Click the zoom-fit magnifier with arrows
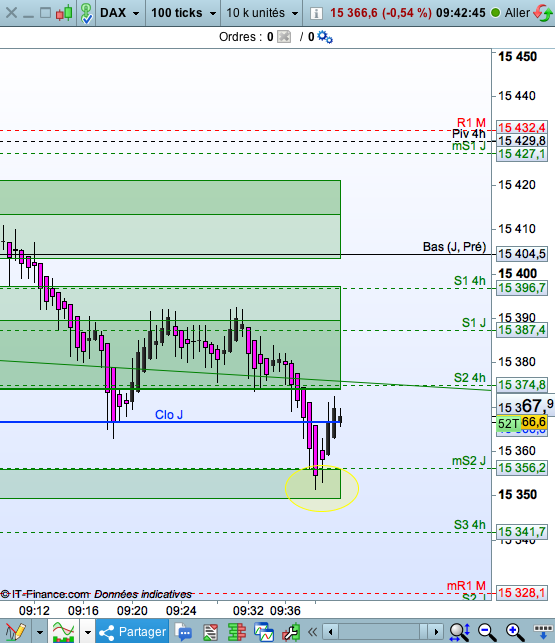Image resolution: width=555 pixels, height=643 pixels. (x=459, y=632)
